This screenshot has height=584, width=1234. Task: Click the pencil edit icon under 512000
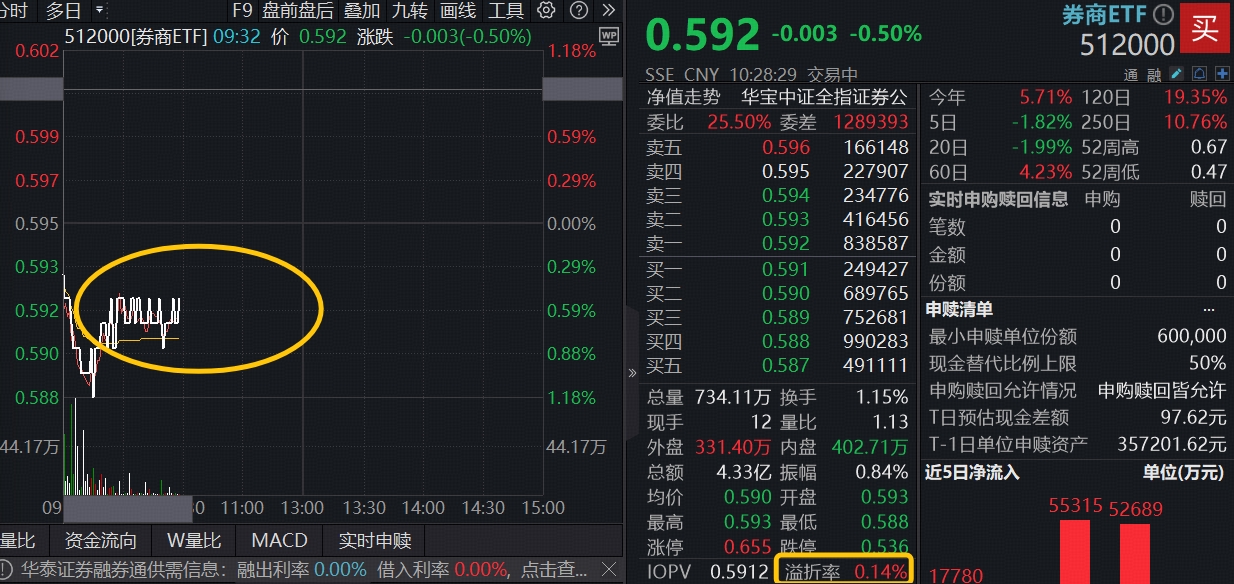click(x=1176, y=74)
